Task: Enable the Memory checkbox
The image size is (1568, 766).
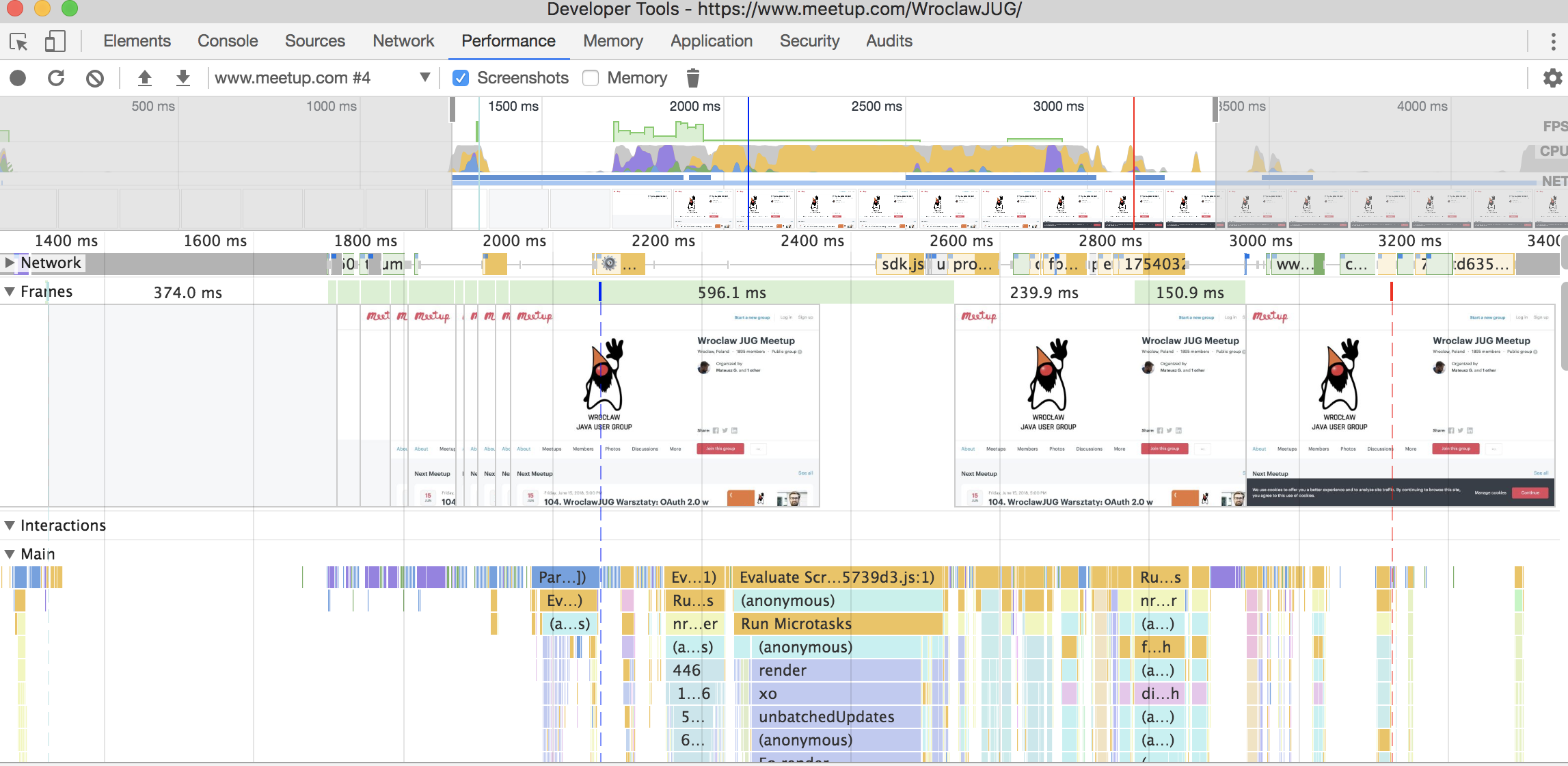Action: point(591,78)
